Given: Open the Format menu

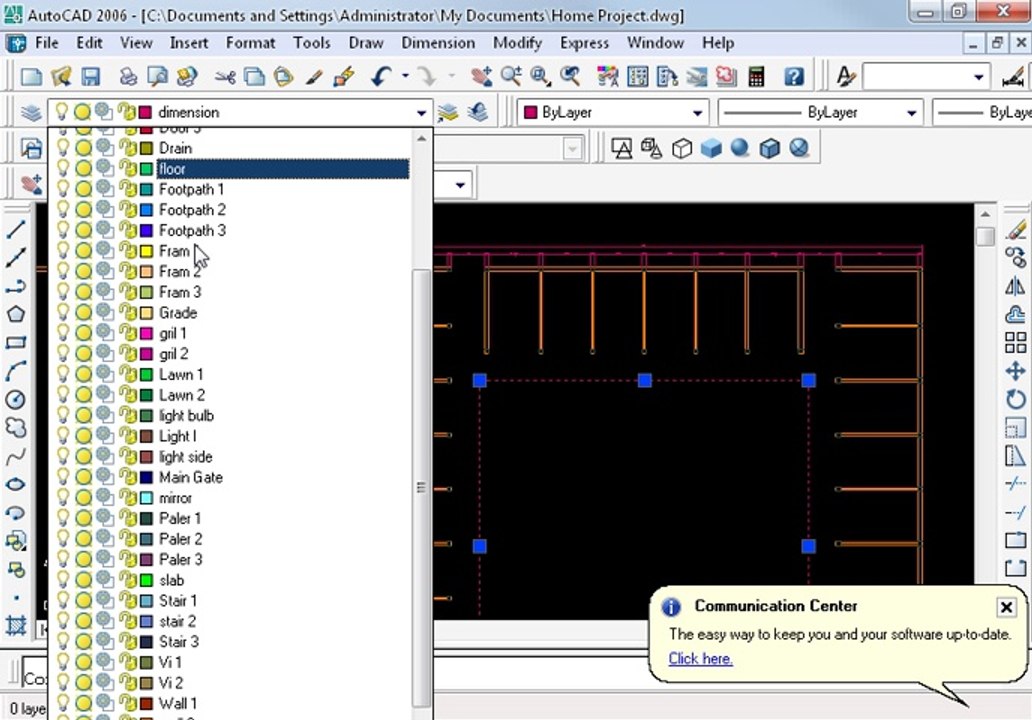Looking at the screenshot, I should coord(250,43).
